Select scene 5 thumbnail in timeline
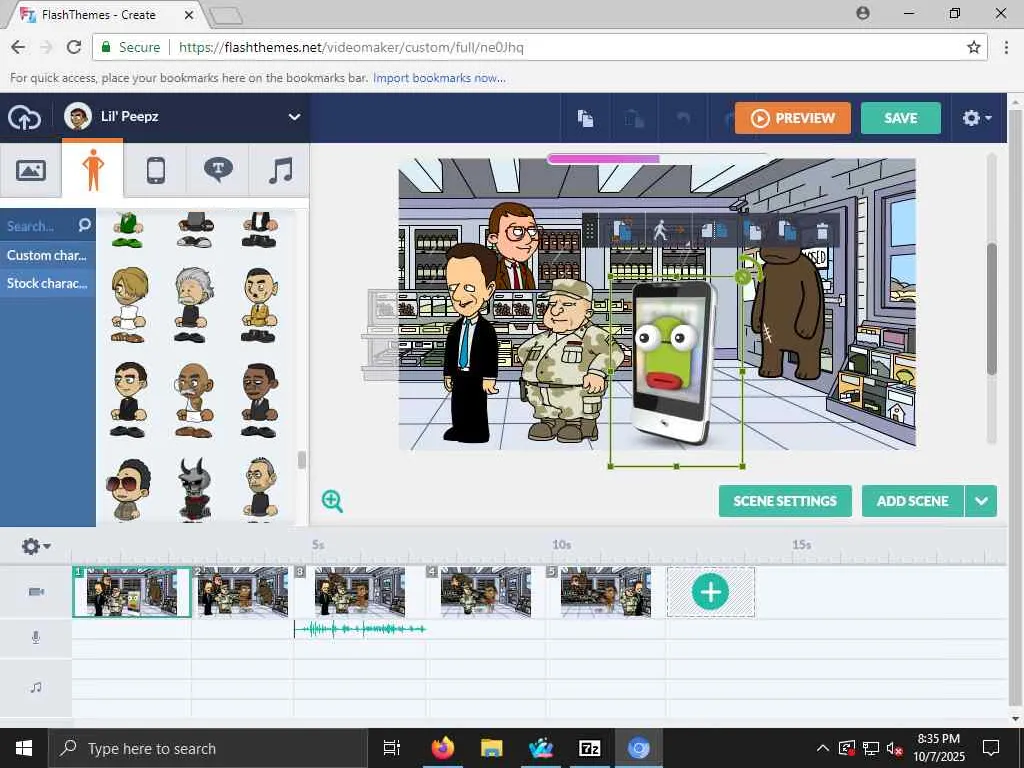Image resolution: width=1024 pixels, height=768 pixels. 605,592
